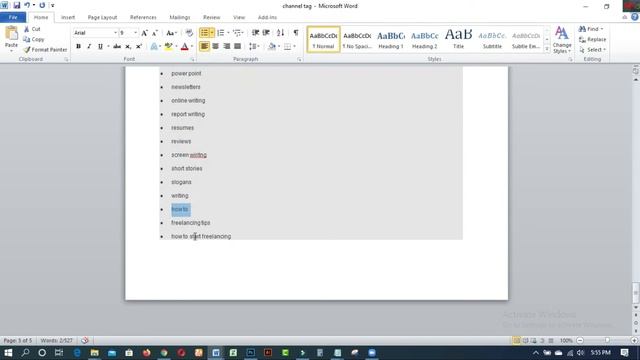640x360 pixels.
Task: Toggle Bold formatting
Action: tap(78, 47)
